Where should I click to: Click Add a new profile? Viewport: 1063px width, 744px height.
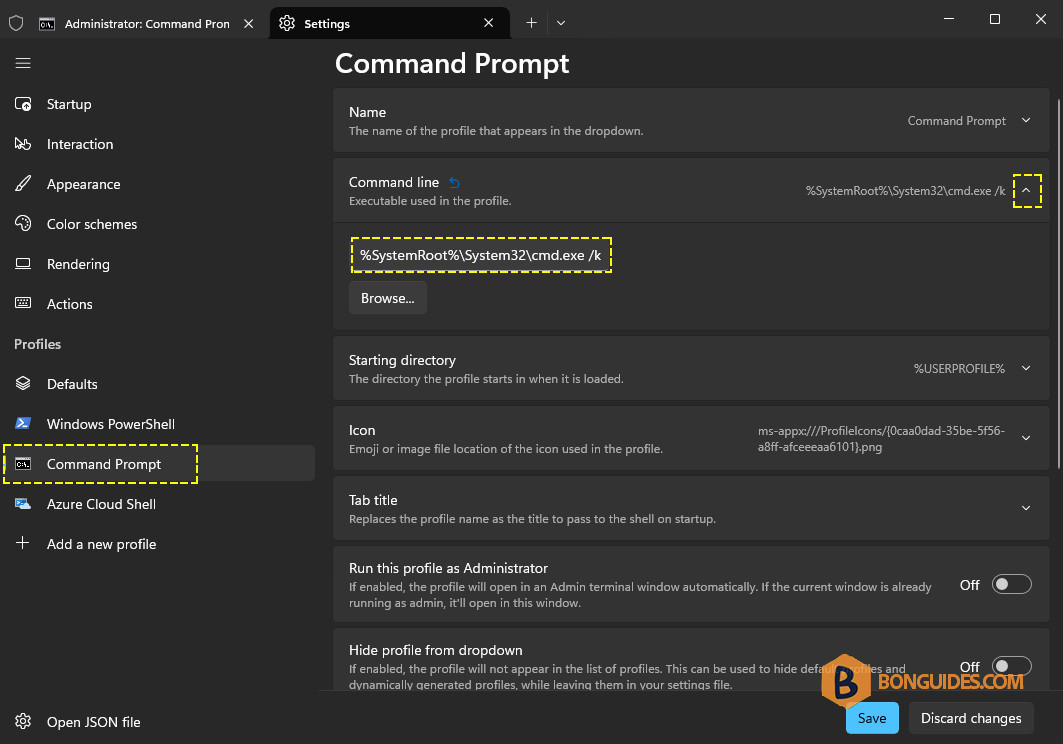pyautogui.click(x=159, y=544)
